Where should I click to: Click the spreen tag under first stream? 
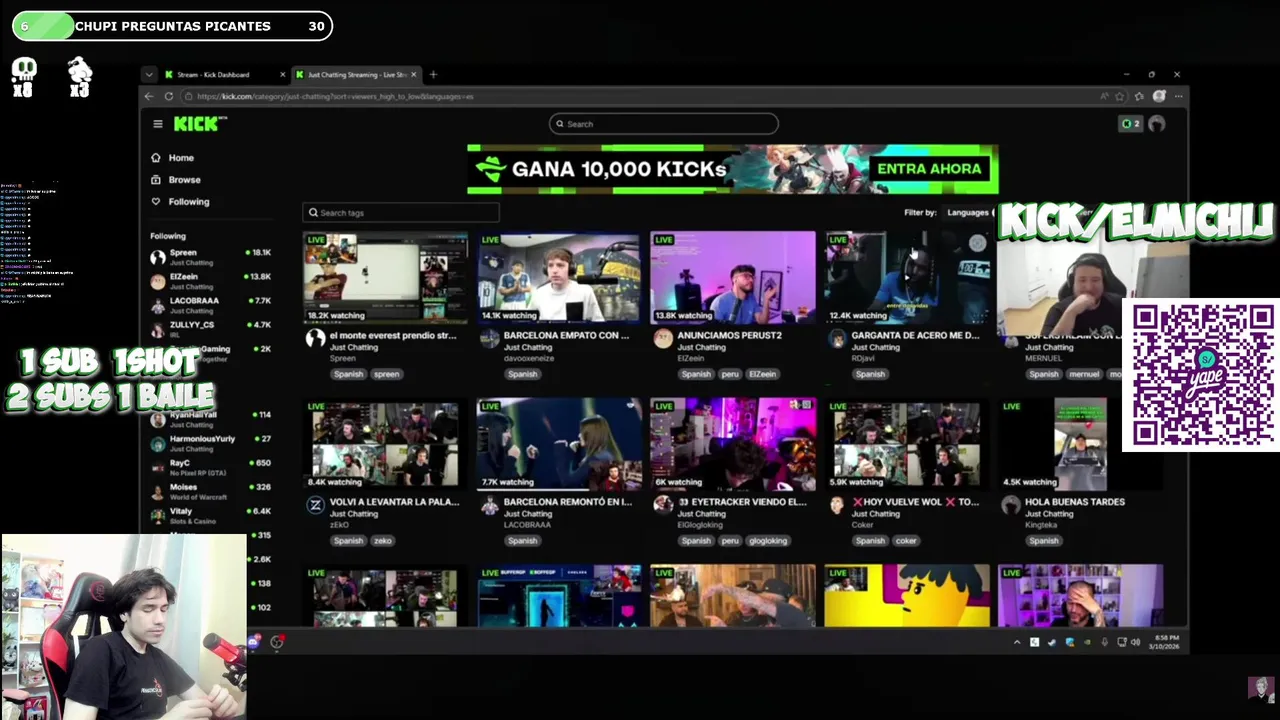[386, 374]
